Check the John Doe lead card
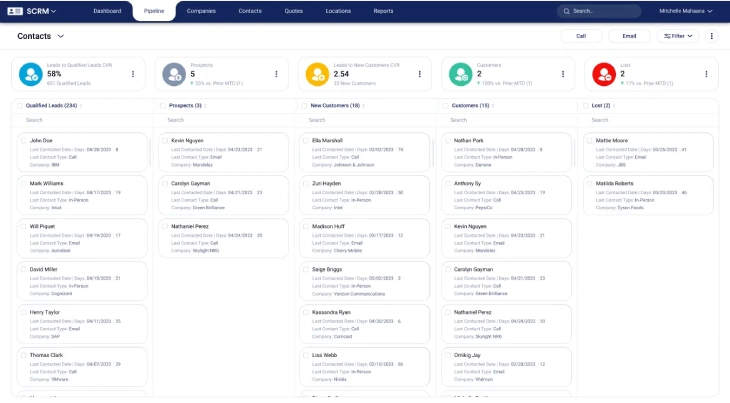The width and height of the screenshot is (730, 403). [24, 141]
